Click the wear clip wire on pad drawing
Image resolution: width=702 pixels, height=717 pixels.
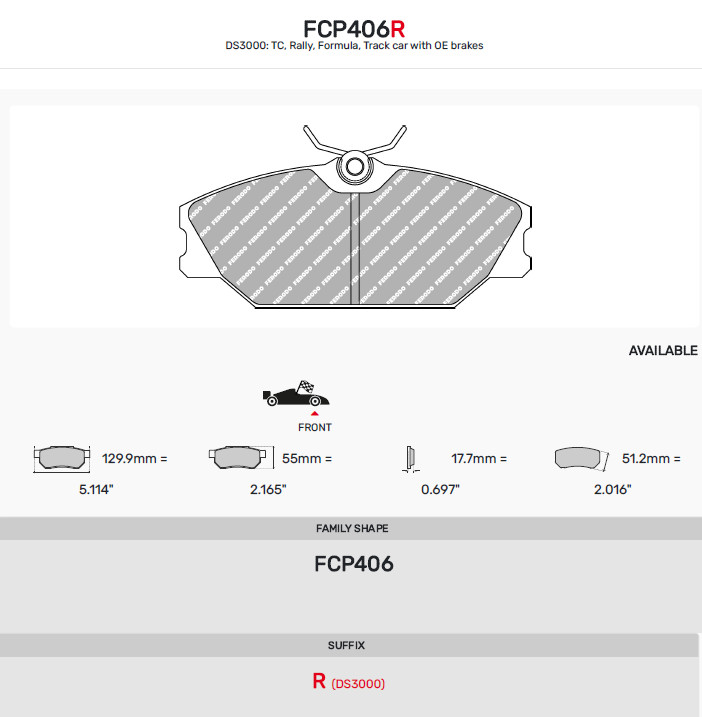pyautogui.click(x=355, y=140)
